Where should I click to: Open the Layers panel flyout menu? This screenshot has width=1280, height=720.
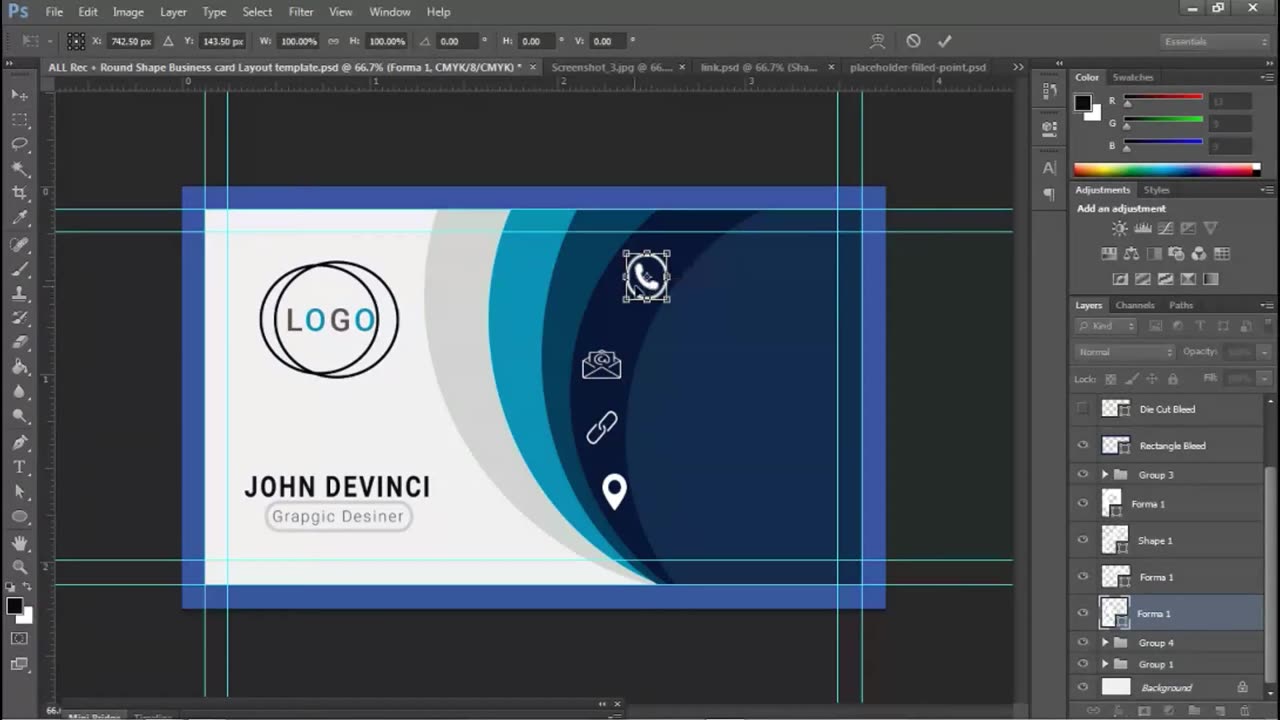(x=1267, y=305)
